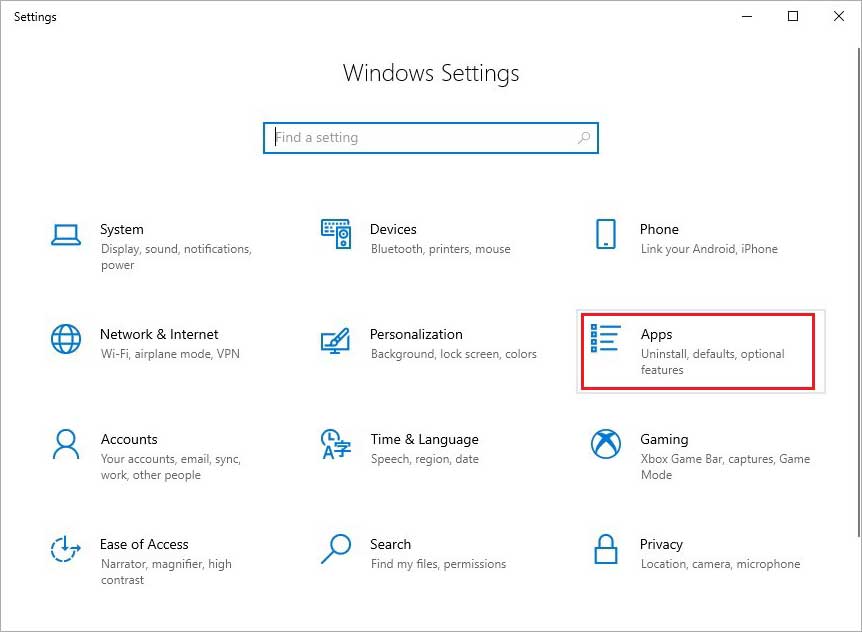This screenshot has width=862, height=632.
Task: Click 'Bluetooth, printers, mouse' description
Action: point(440,249)
